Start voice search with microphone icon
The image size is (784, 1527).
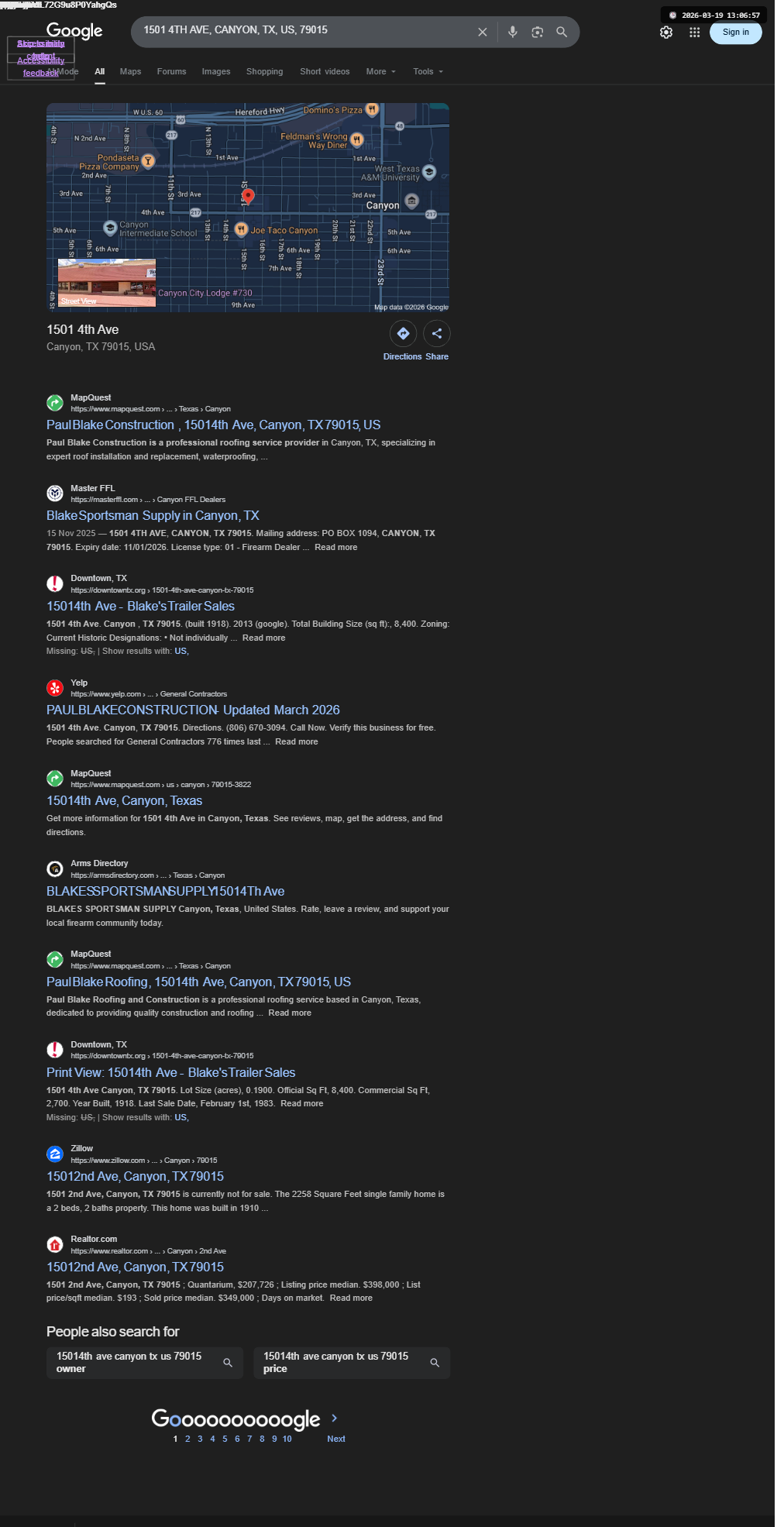[512, 32]
